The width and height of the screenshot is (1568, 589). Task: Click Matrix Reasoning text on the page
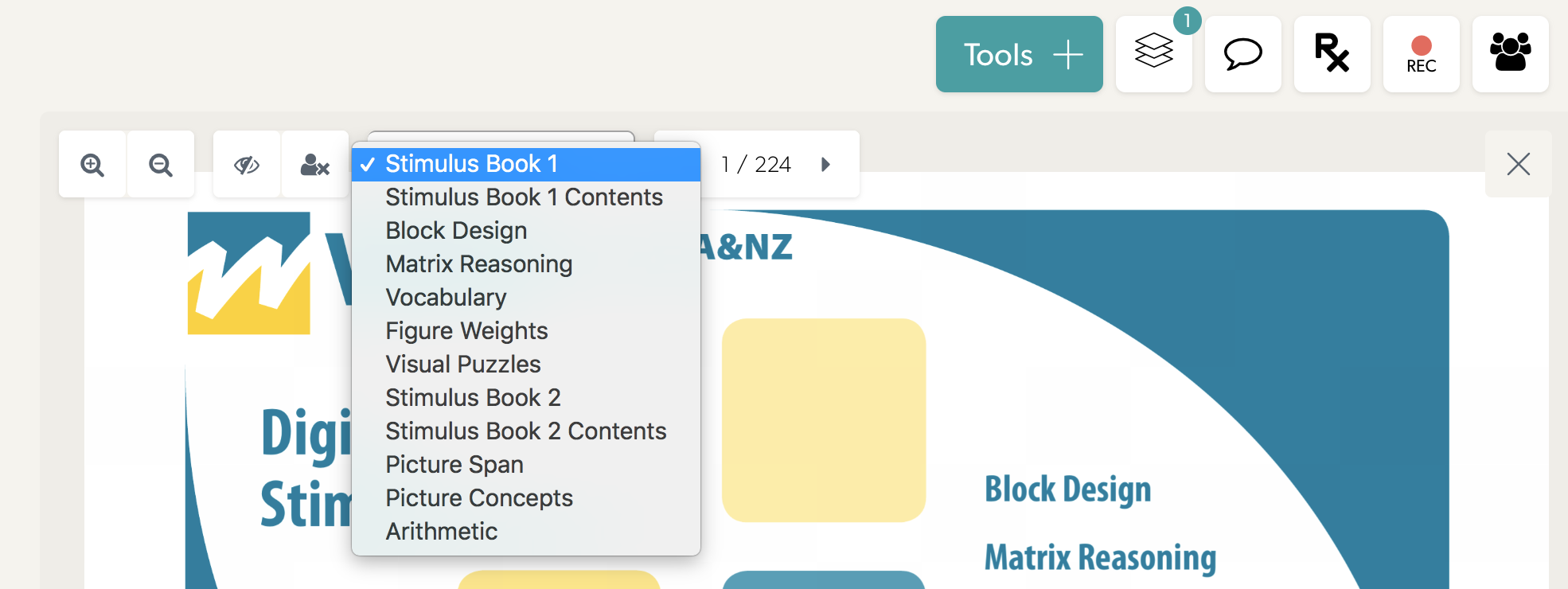point(1101,557)
